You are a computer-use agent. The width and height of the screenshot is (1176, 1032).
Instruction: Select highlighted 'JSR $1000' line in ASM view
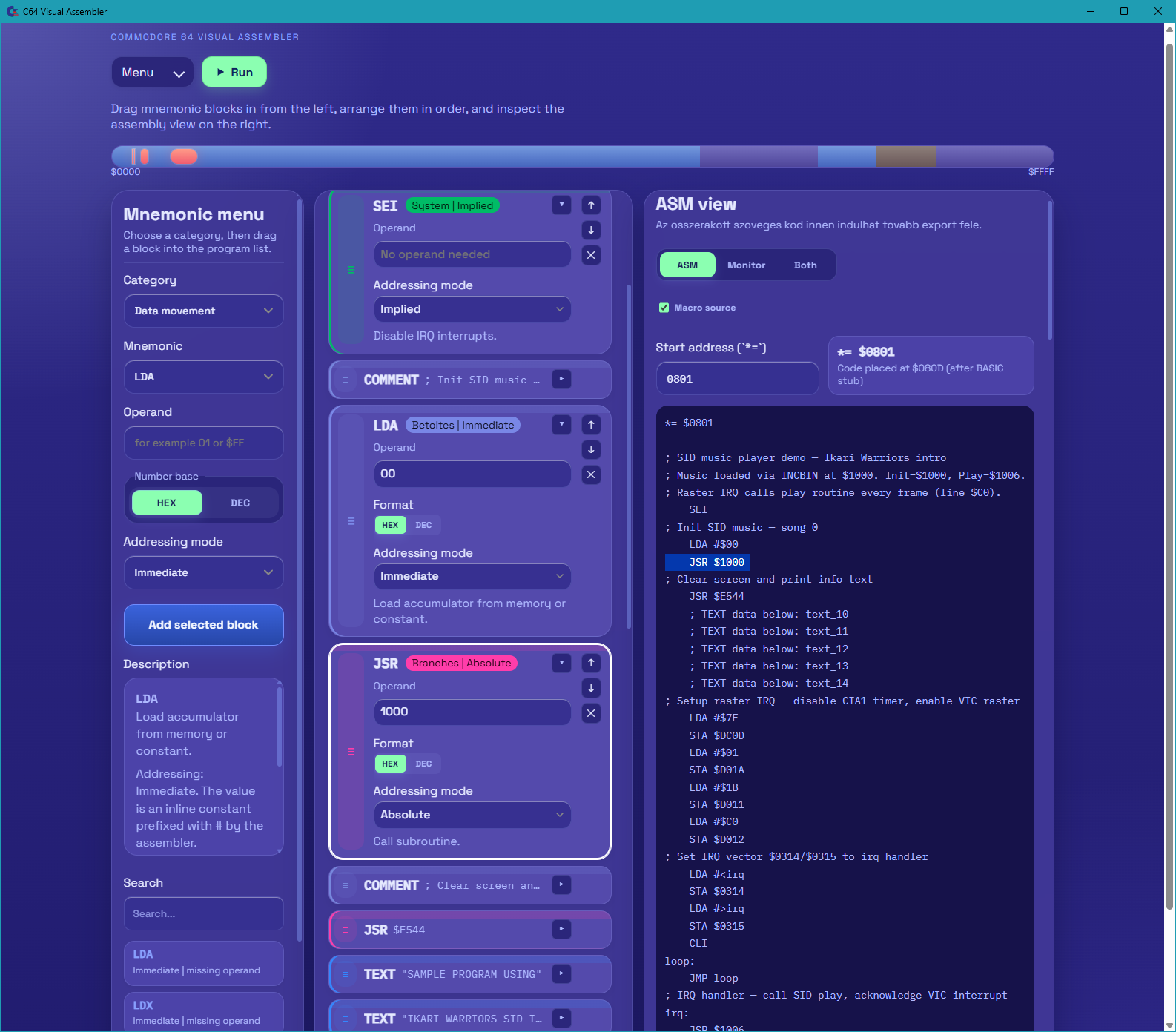point(707,562)
